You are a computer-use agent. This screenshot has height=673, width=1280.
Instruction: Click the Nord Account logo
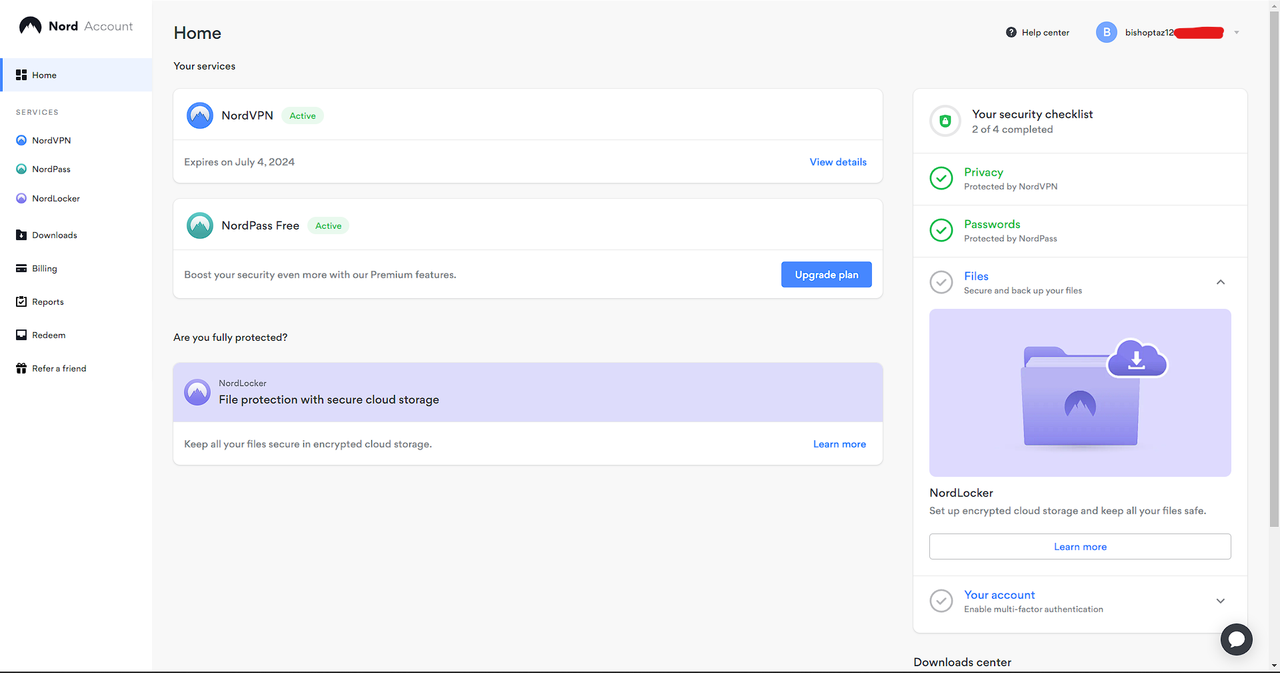(x=76, y=26)
